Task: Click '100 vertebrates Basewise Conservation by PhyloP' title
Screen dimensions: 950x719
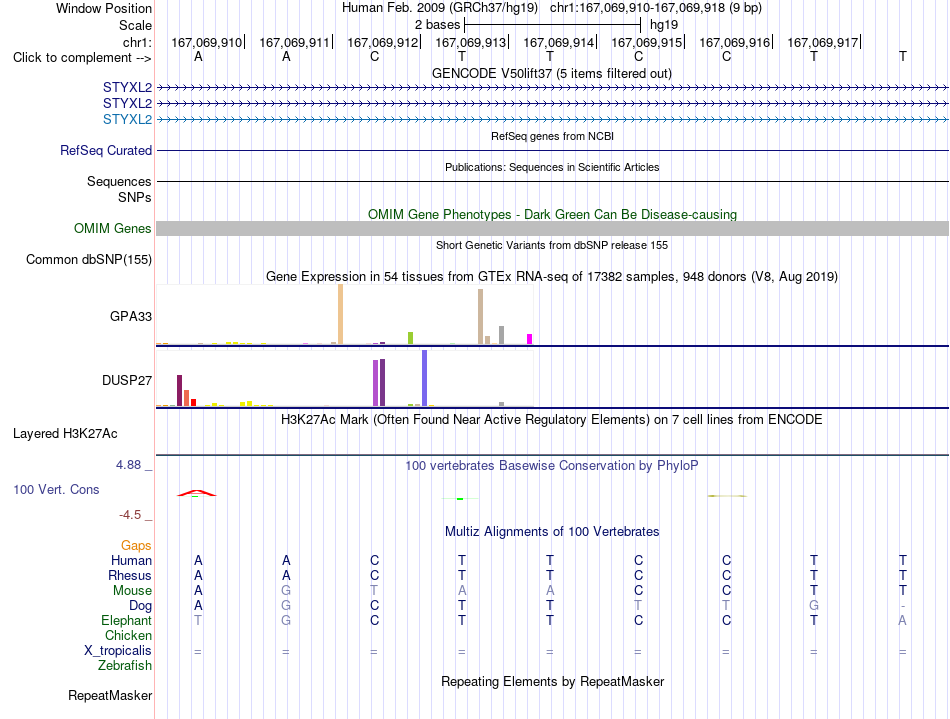Action: (552, 466)
